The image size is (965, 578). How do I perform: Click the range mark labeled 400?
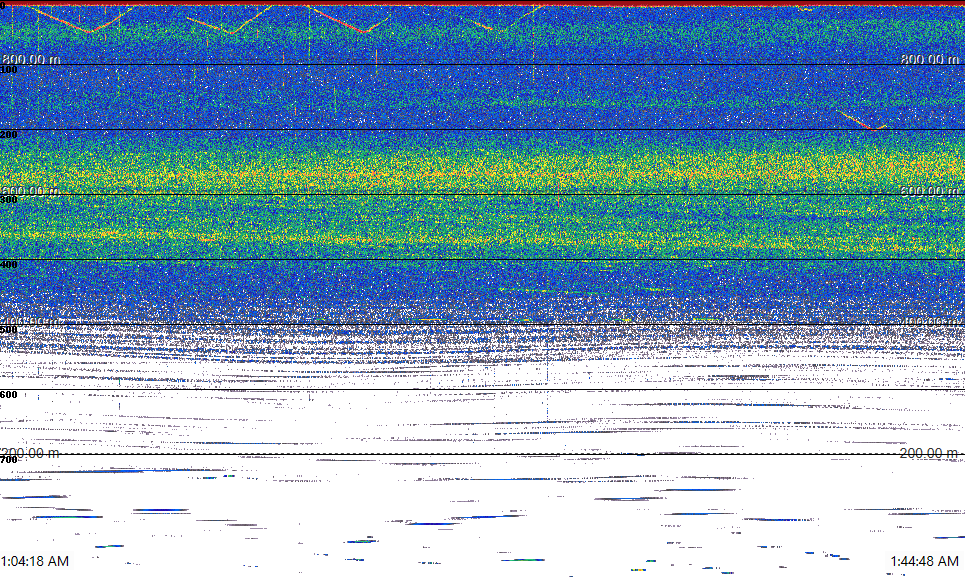point(9,265)
